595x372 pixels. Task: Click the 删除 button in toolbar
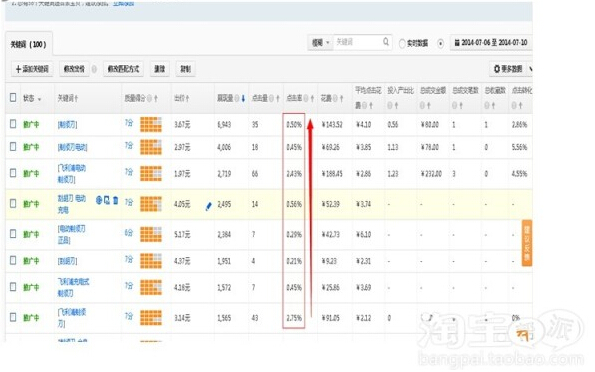coord(160,69)
